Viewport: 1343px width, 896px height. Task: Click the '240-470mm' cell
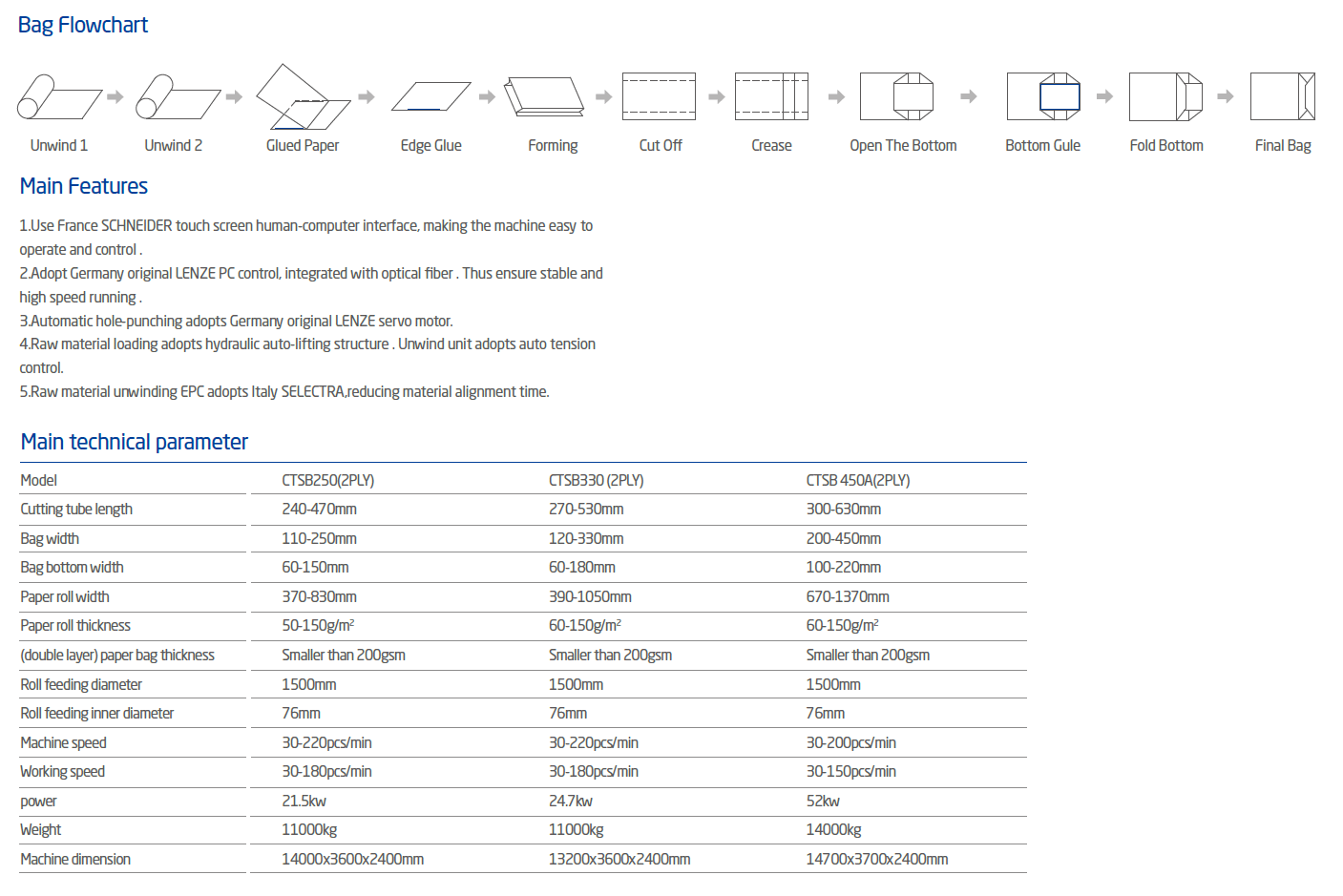point(319,510)
